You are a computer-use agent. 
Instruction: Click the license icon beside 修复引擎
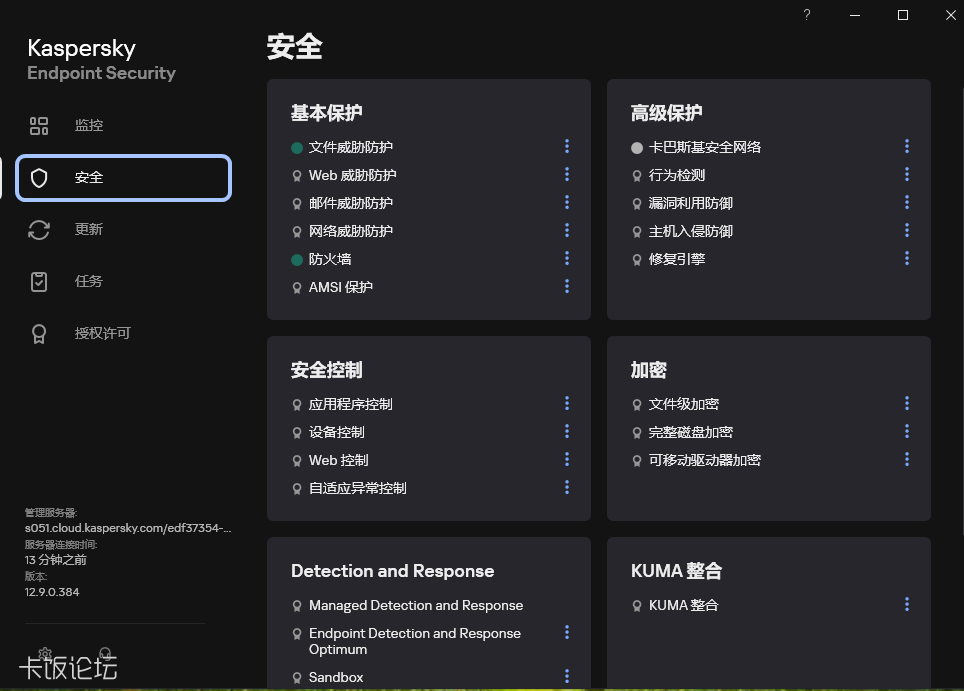[x=637, y=259]
